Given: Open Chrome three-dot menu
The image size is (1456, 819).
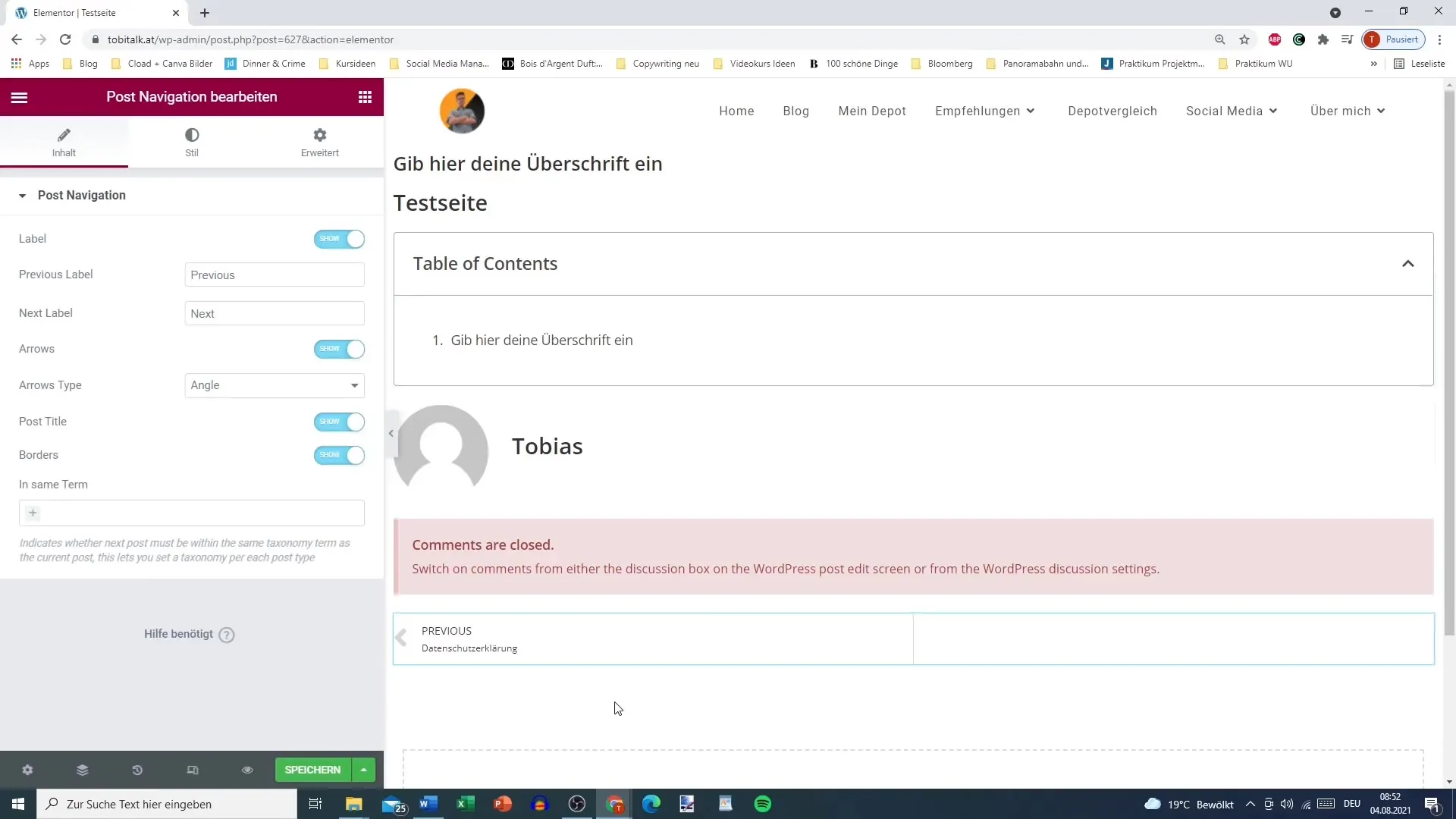Looking at the screenshot, I should (x=1439, y=39).
